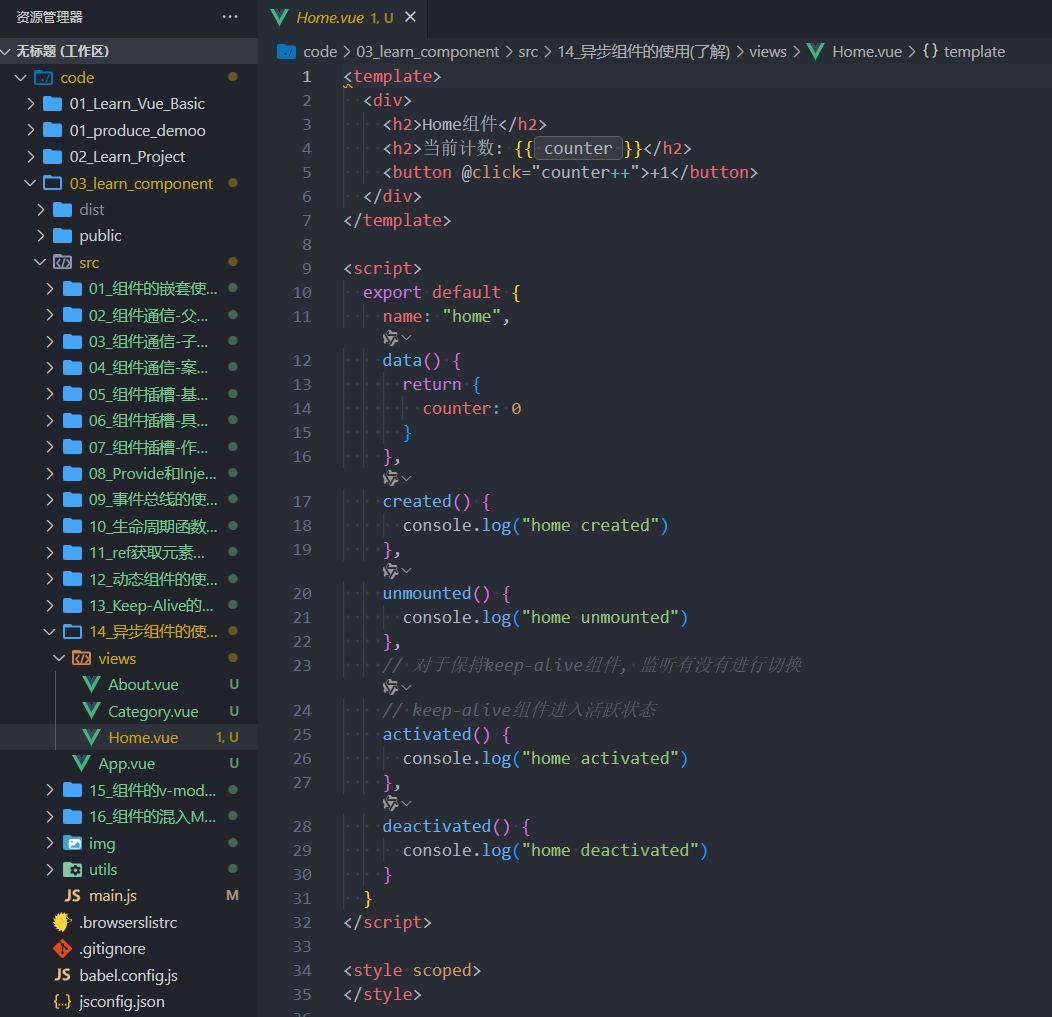The width and height of the screenshot is (1052, 1017).
Task: Click the <style scoped> tag on line 34
Action: (x=412, y=971)
